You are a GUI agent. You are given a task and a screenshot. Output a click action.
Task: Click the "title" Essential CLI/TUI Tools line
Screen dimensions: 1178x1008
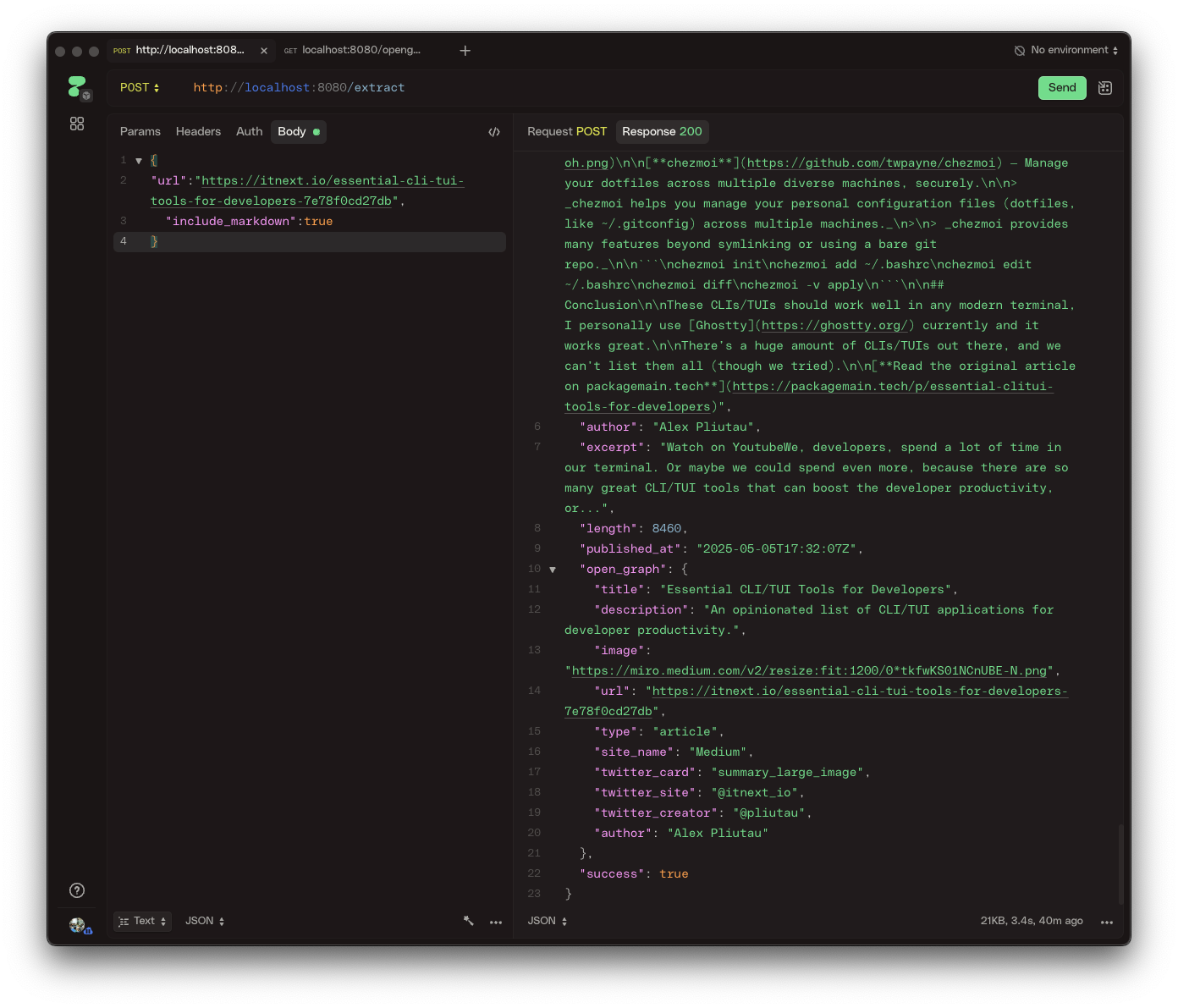[x=776, y=589]
